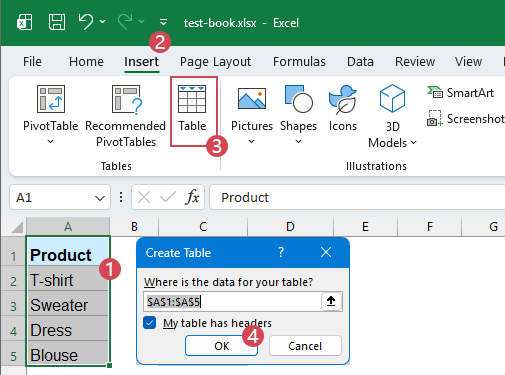The image size is (505, 375).
Task: Select row 2 header
Action: coord(13,279)
